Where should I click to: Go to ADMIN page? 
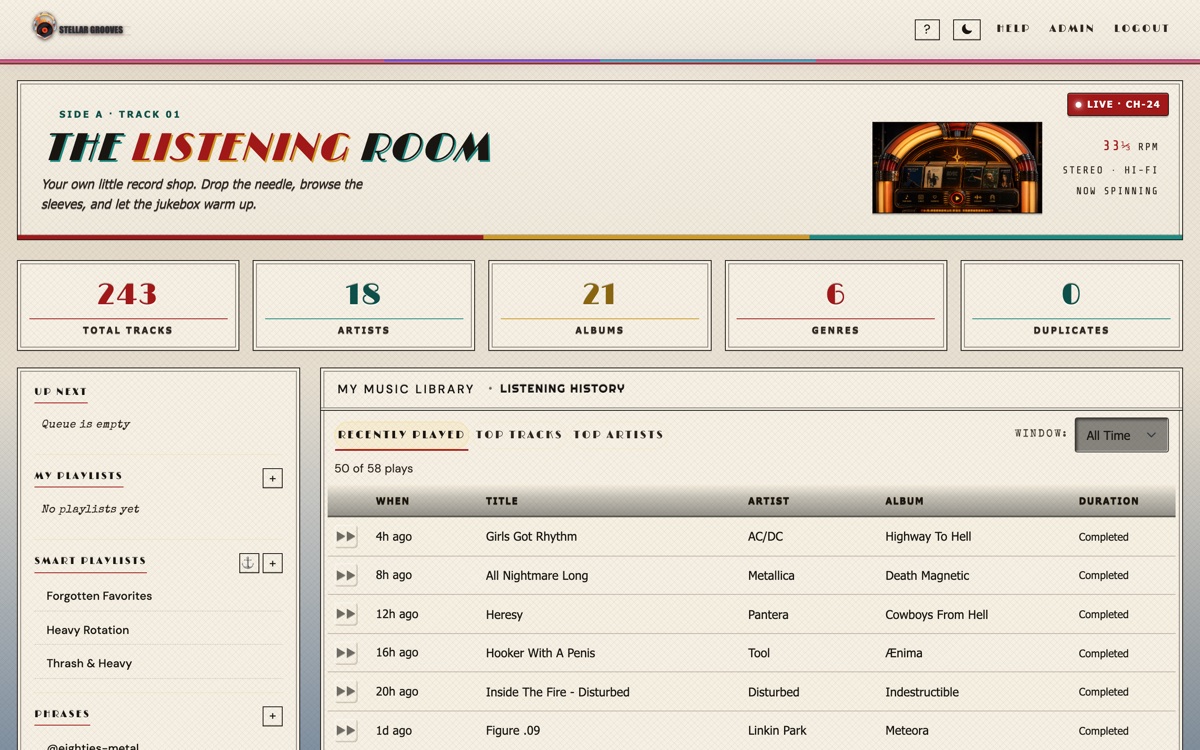pyautogui.click(x=1072, y=29)
